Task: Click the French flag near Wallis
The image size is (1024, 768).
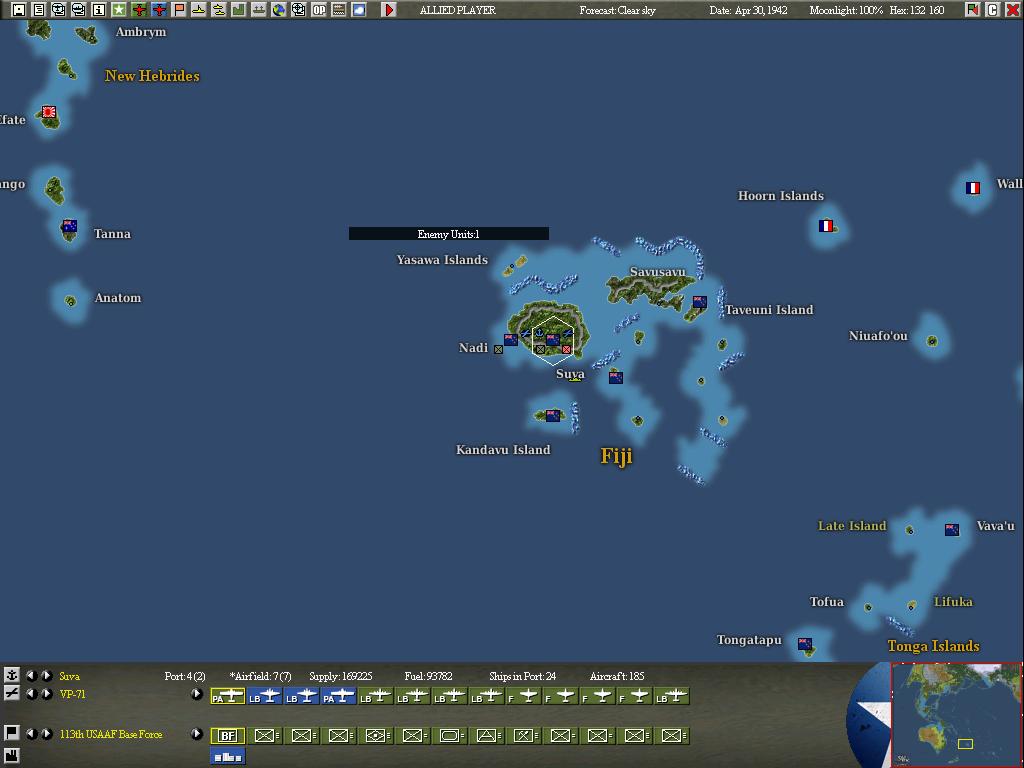Action: (973, 188)
